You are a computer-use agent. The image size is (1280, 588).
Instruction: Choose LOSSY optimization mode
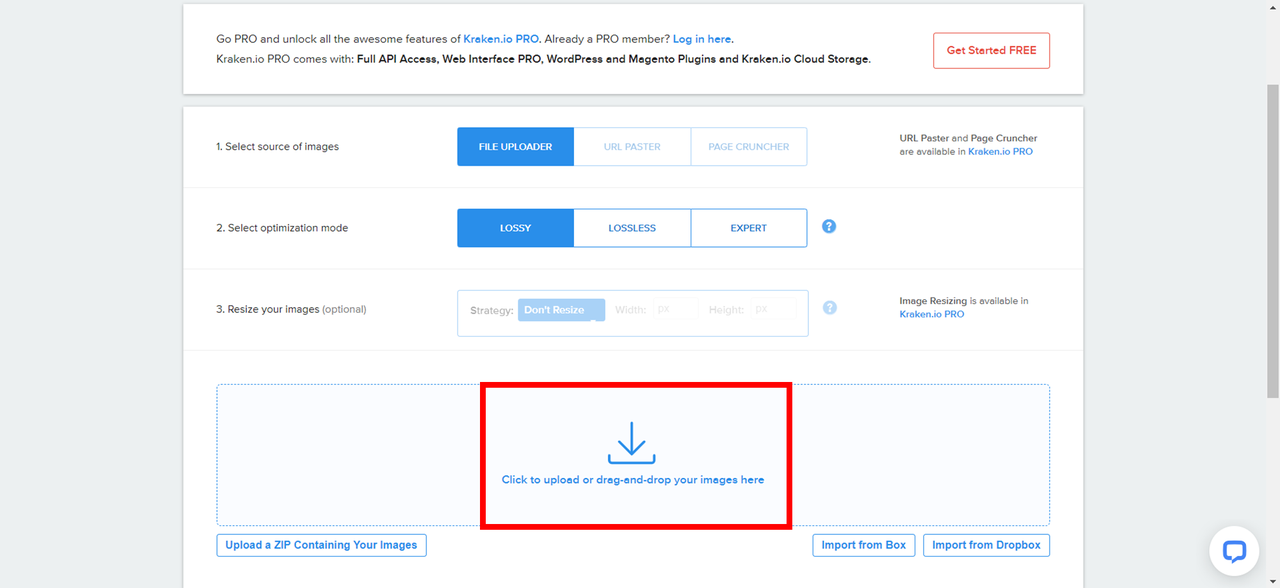[x=516, y=228]
